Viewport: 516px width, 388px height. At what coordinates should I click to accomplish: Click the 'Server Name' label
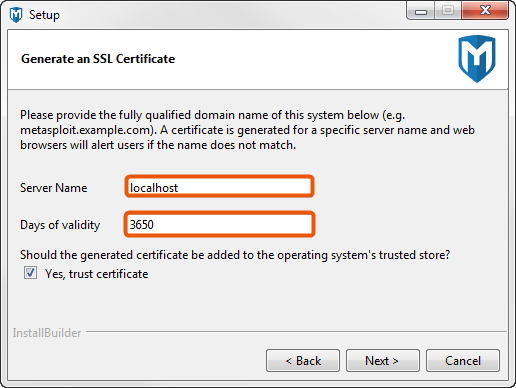[54, 188]
